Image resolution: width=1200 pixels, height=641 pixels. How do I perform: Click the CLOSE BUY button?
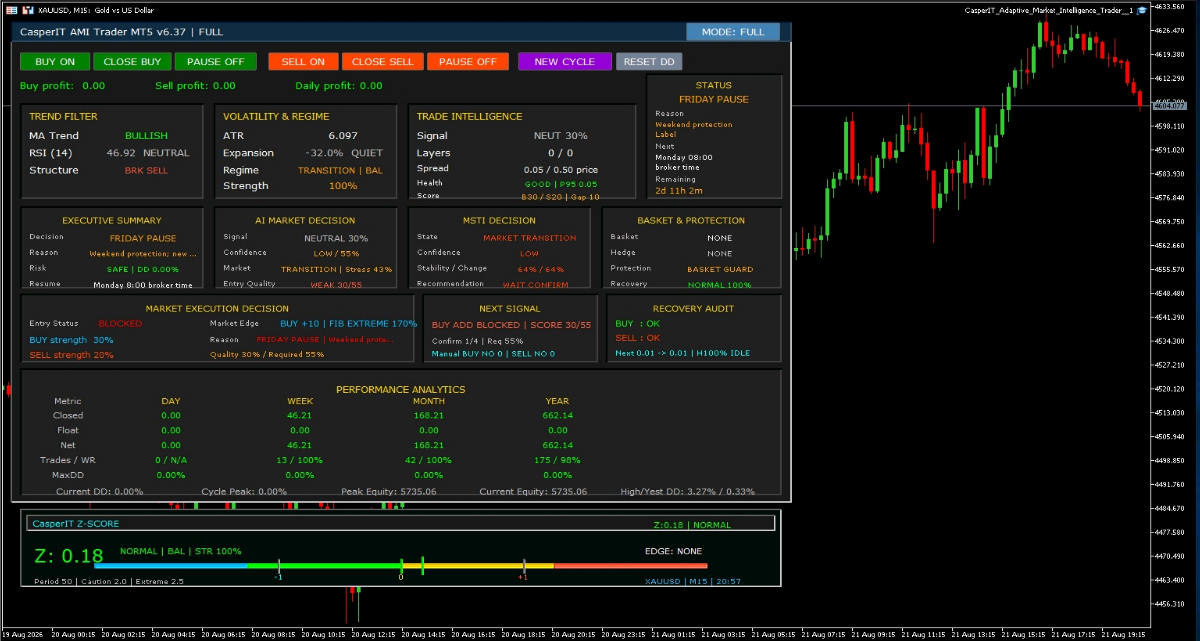pos(133,62)
